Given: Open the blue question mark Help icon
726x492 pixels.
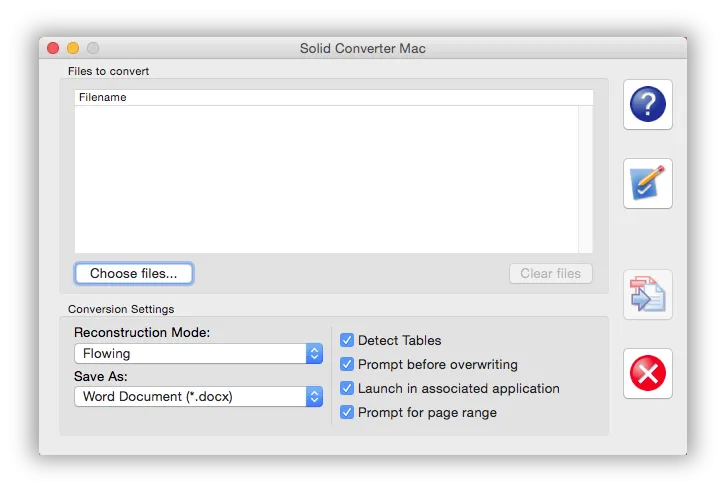Looking at the screenshot, I should 647,104.
